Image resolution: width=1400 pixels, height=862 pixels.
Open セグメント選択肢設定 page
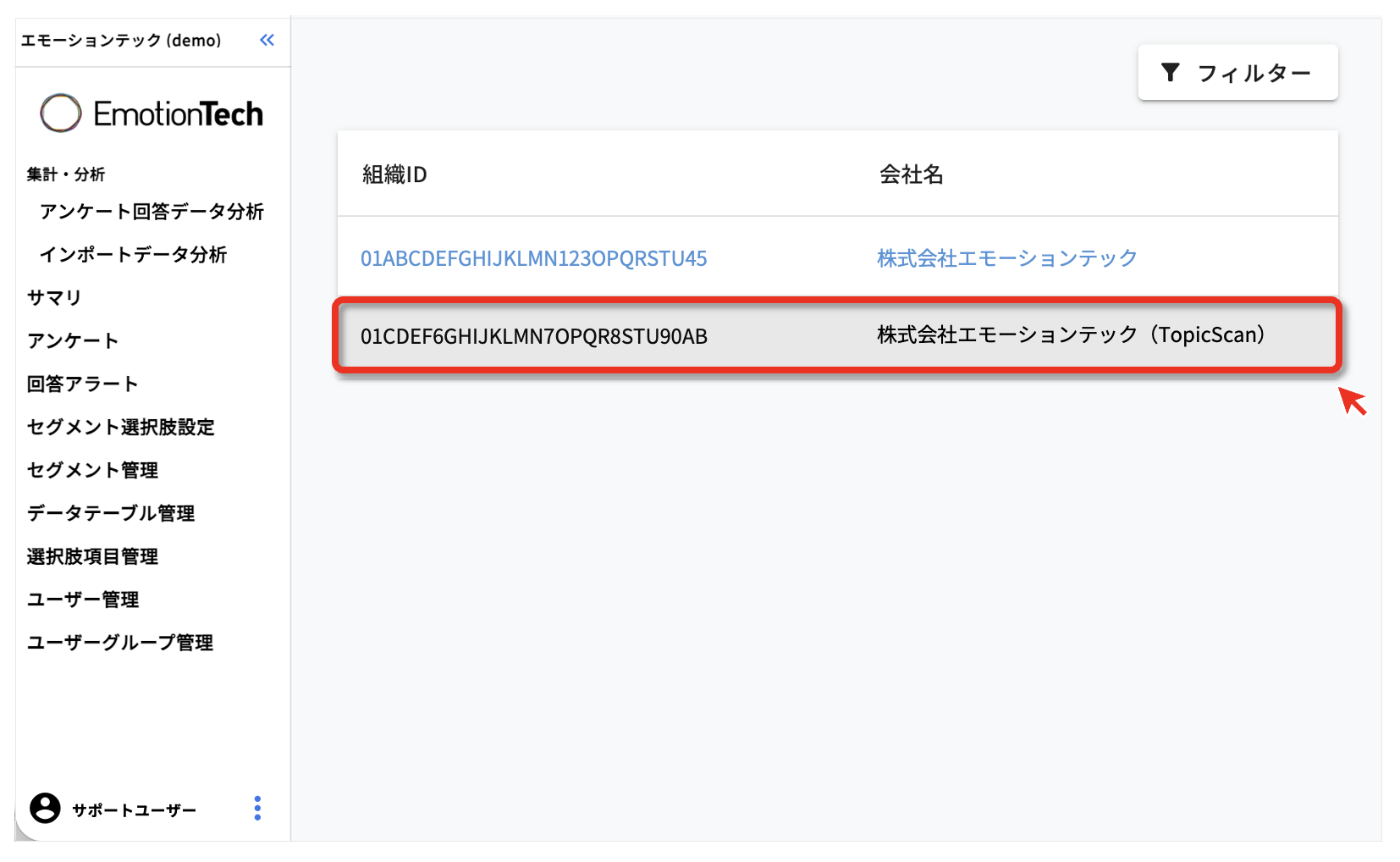(121, 428)
